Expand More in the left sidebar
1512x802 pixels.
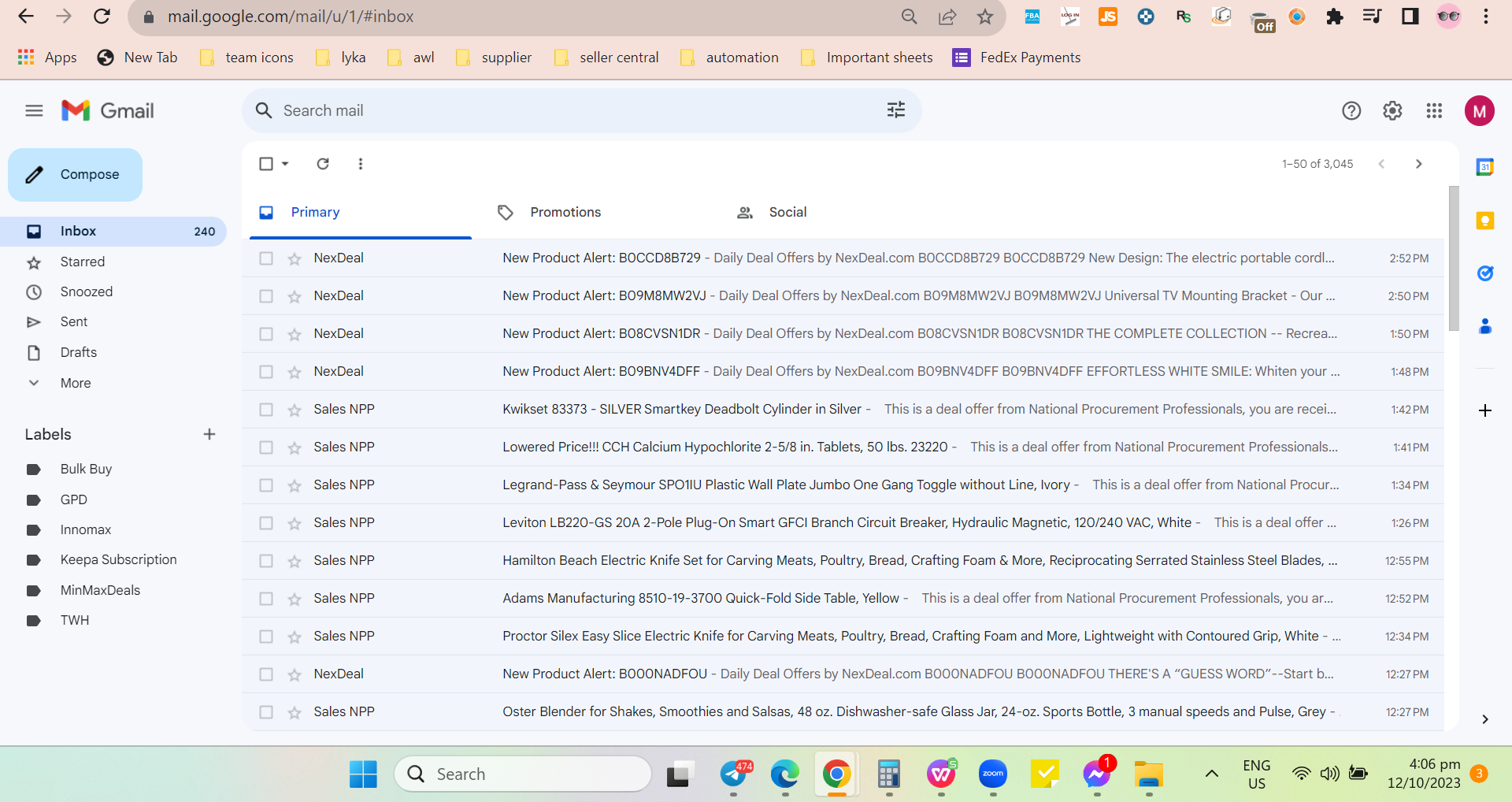coord(76,383)
